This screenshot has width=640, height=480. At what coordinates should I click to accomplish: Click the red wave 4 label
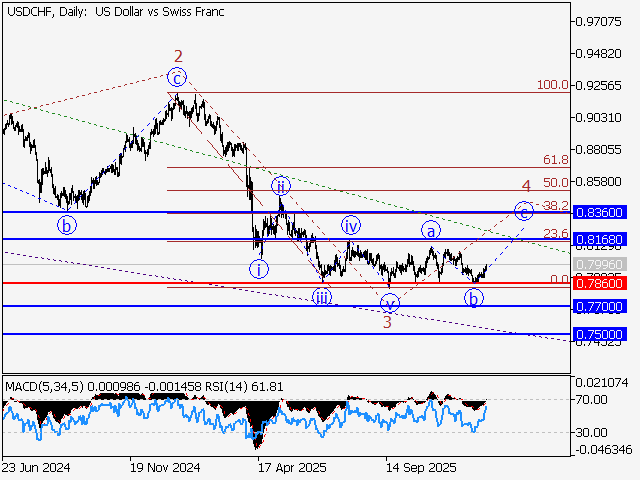525,187
